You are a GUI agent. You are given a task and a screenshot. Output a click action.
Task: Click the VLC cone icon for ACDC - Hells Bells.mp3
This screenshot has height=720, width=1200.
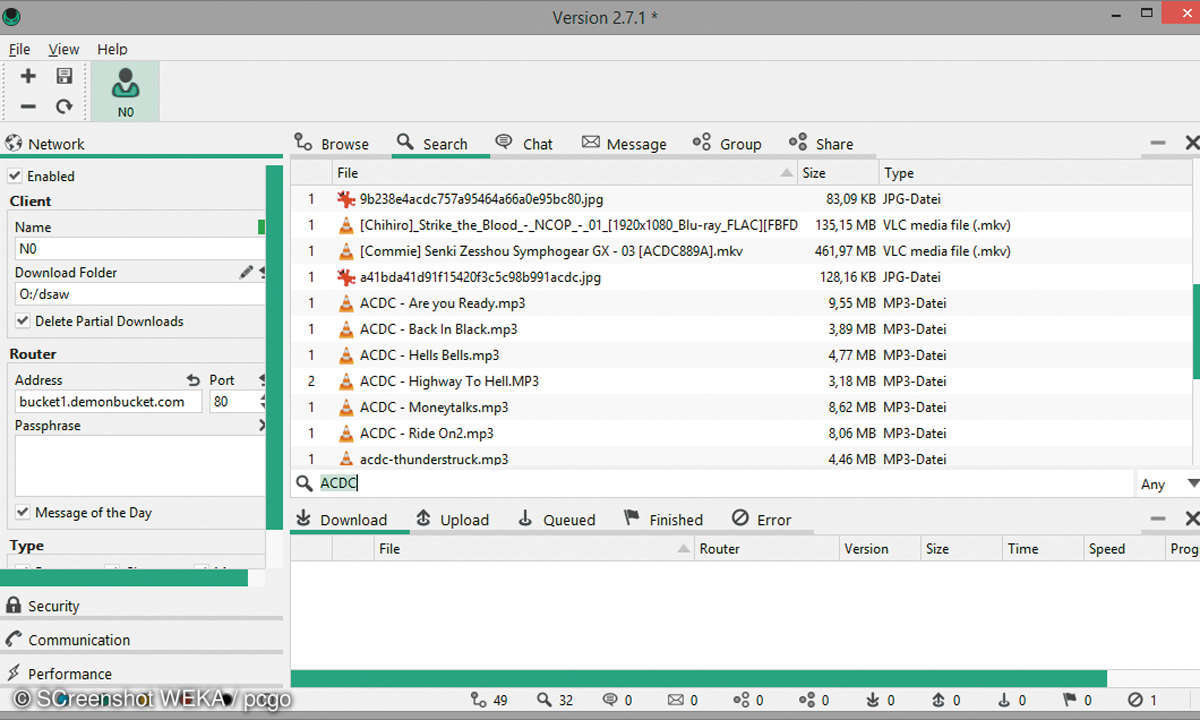click(346, 355)
